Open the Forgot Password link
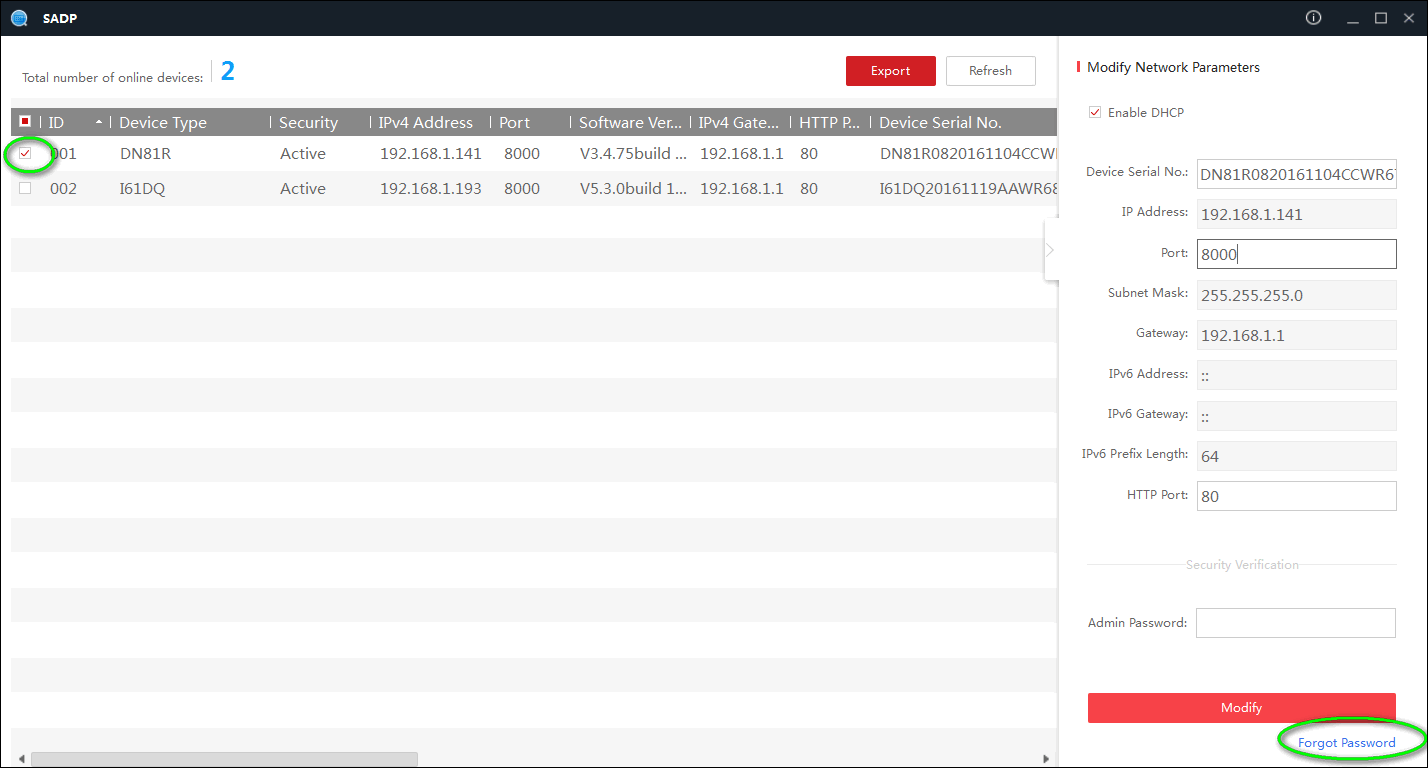 pos(1348,741)
